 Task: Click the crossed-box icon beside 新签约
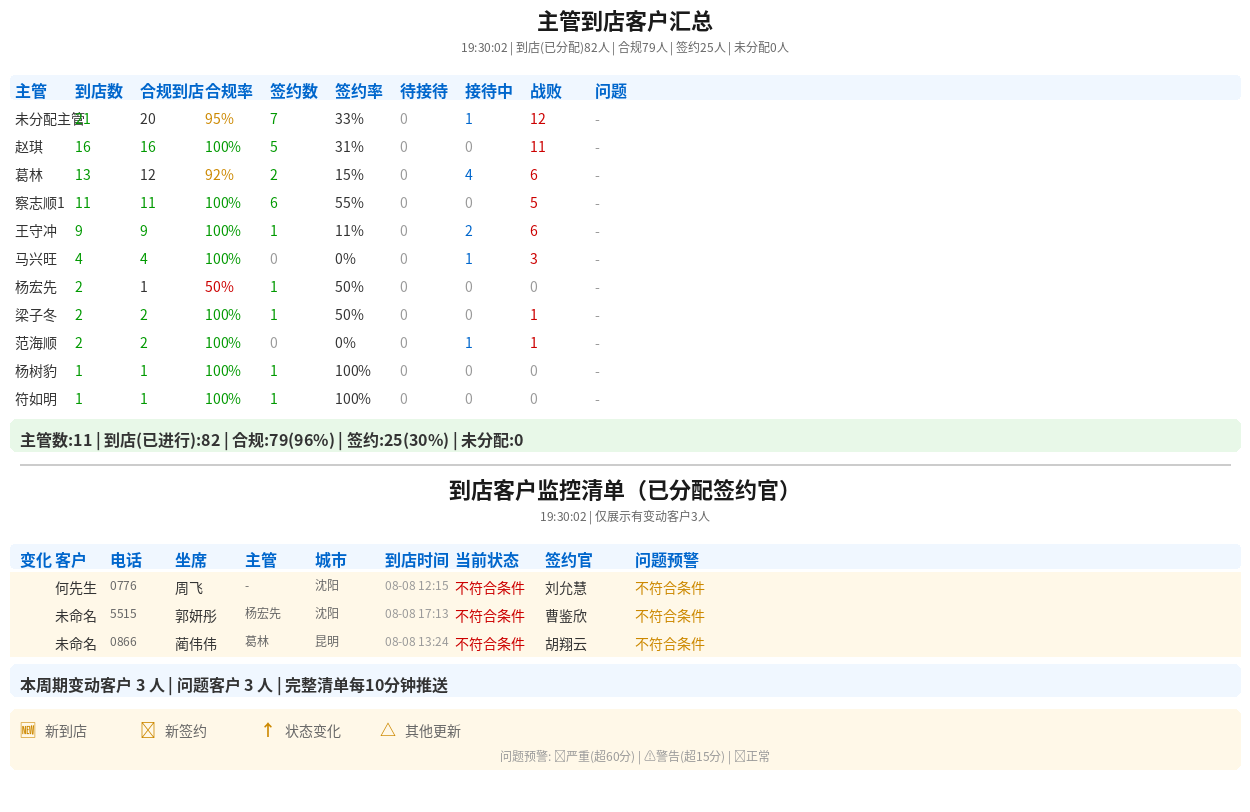(x=148, y=730)
